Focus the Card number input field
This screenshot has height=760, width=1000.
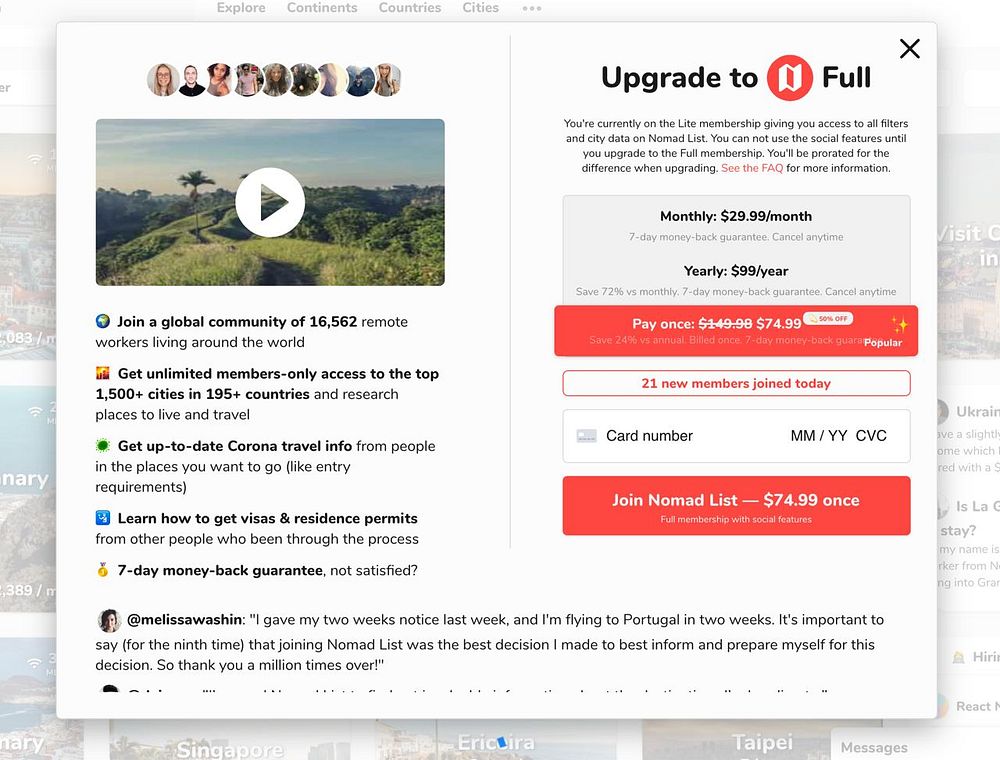pos(736,436)
